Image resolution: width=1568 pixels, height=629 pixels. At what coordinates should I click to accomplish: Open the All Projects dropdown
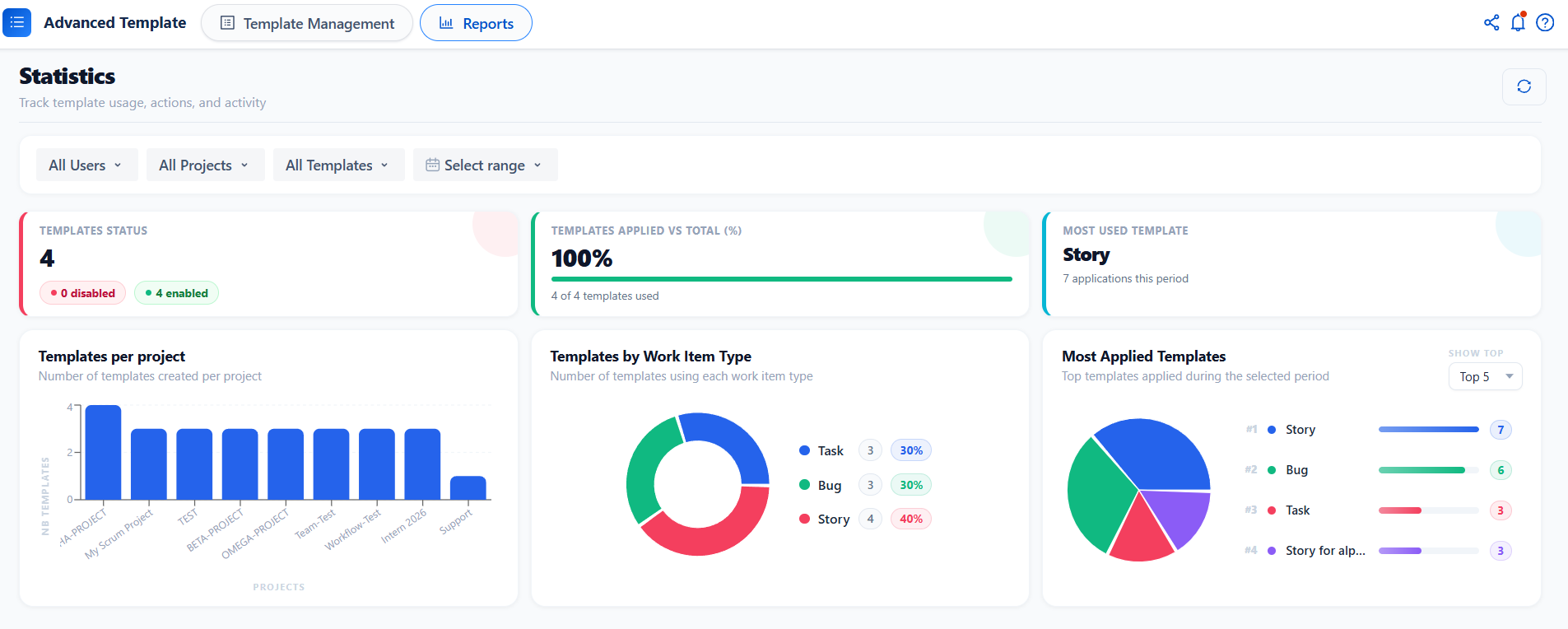205,165
